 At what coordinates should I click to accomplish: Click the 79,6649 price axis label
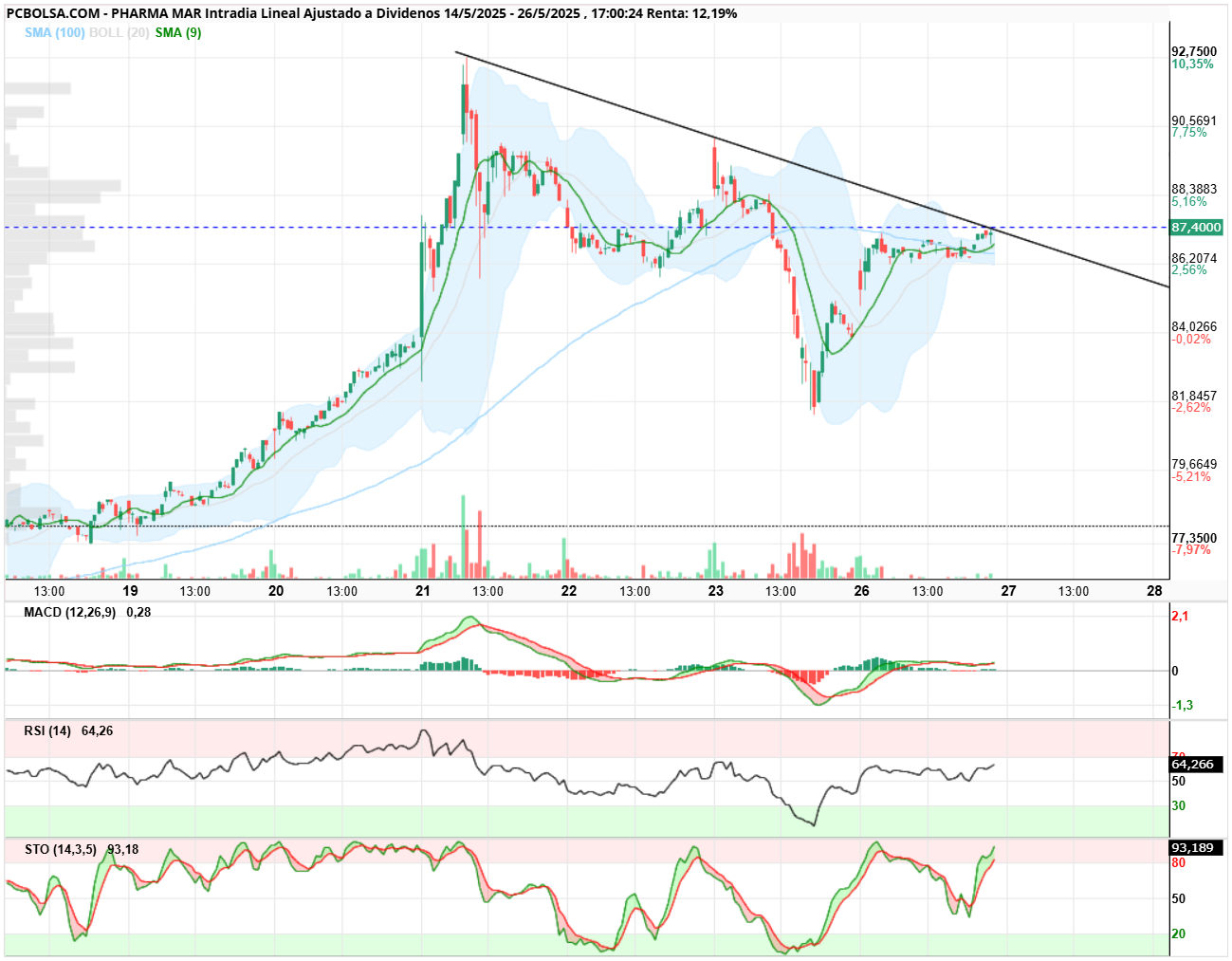tap(1194, 465)
